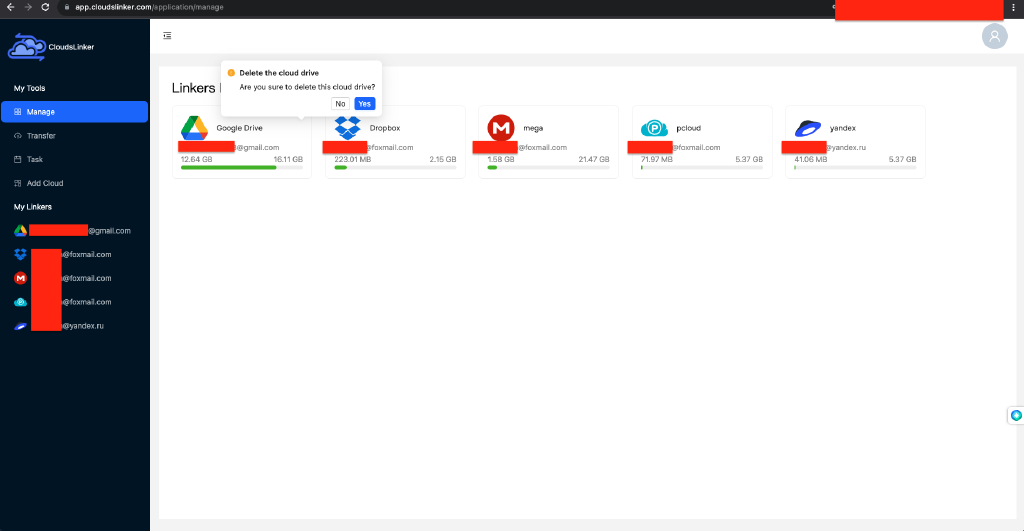
Task: Click the browser address bar URL
Action: [149, 7]
